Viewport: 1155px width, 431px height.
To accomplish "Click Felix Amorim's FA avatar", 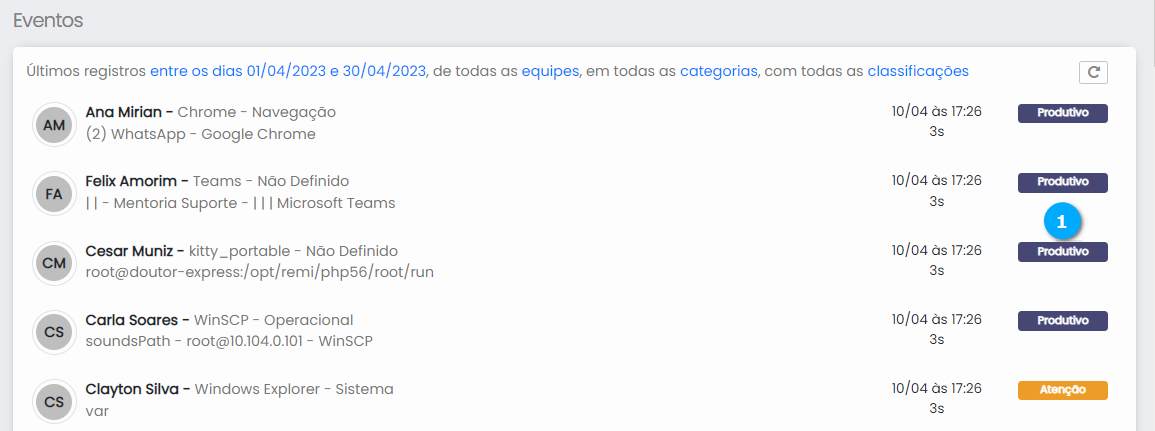I will click(x=53, y=194).
